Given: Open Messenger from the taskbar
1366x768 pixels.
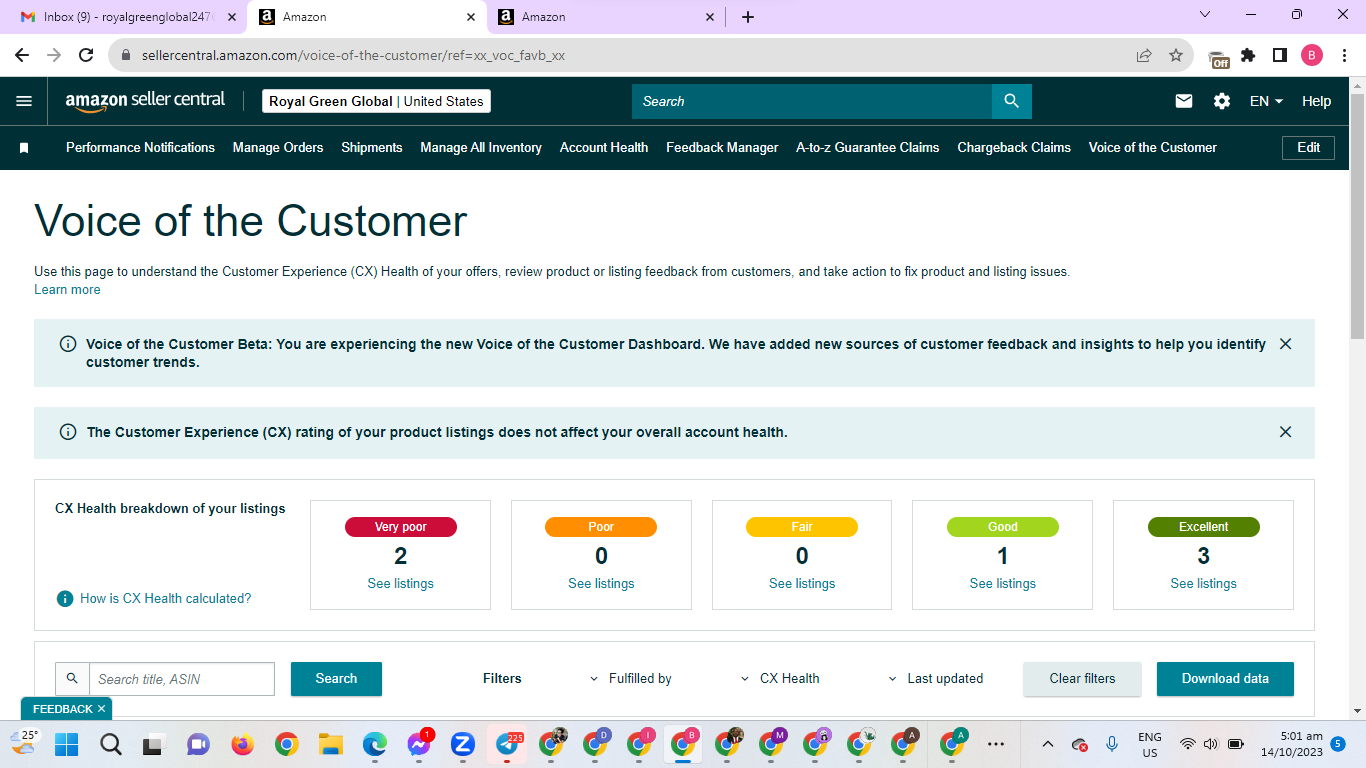Looking at the screenshot, I should pyautogui.click(x=419, y=744).
